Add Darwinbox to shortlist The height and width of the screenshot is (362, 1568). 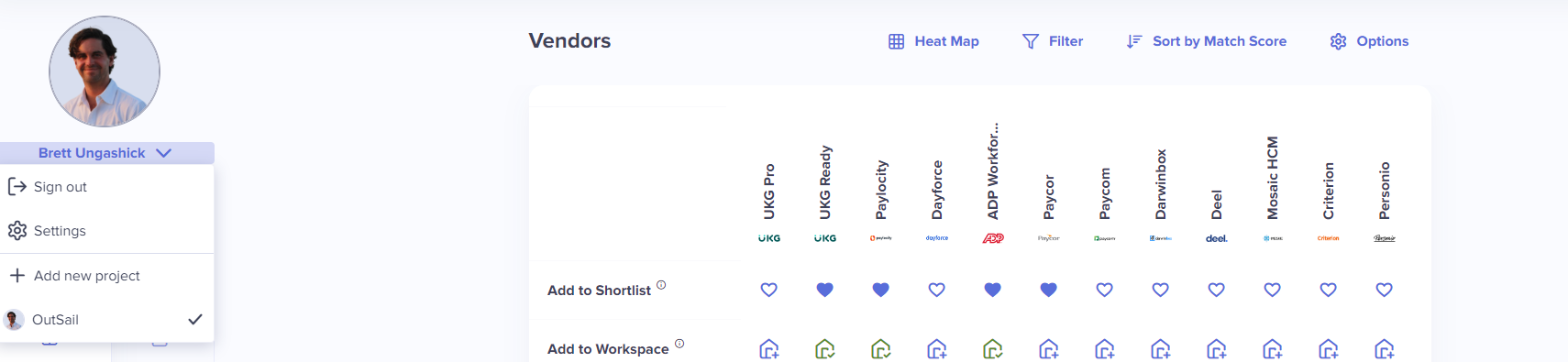1161,290
